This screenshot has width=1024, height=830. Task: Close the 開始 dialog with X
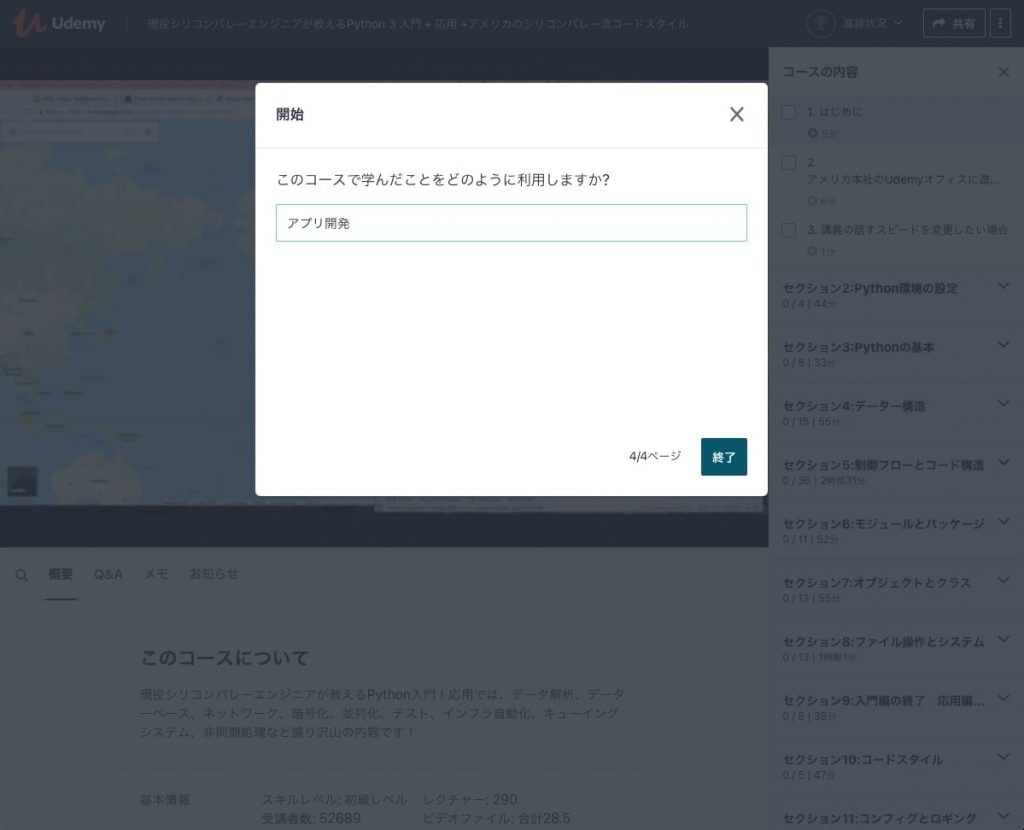point(737,114)
